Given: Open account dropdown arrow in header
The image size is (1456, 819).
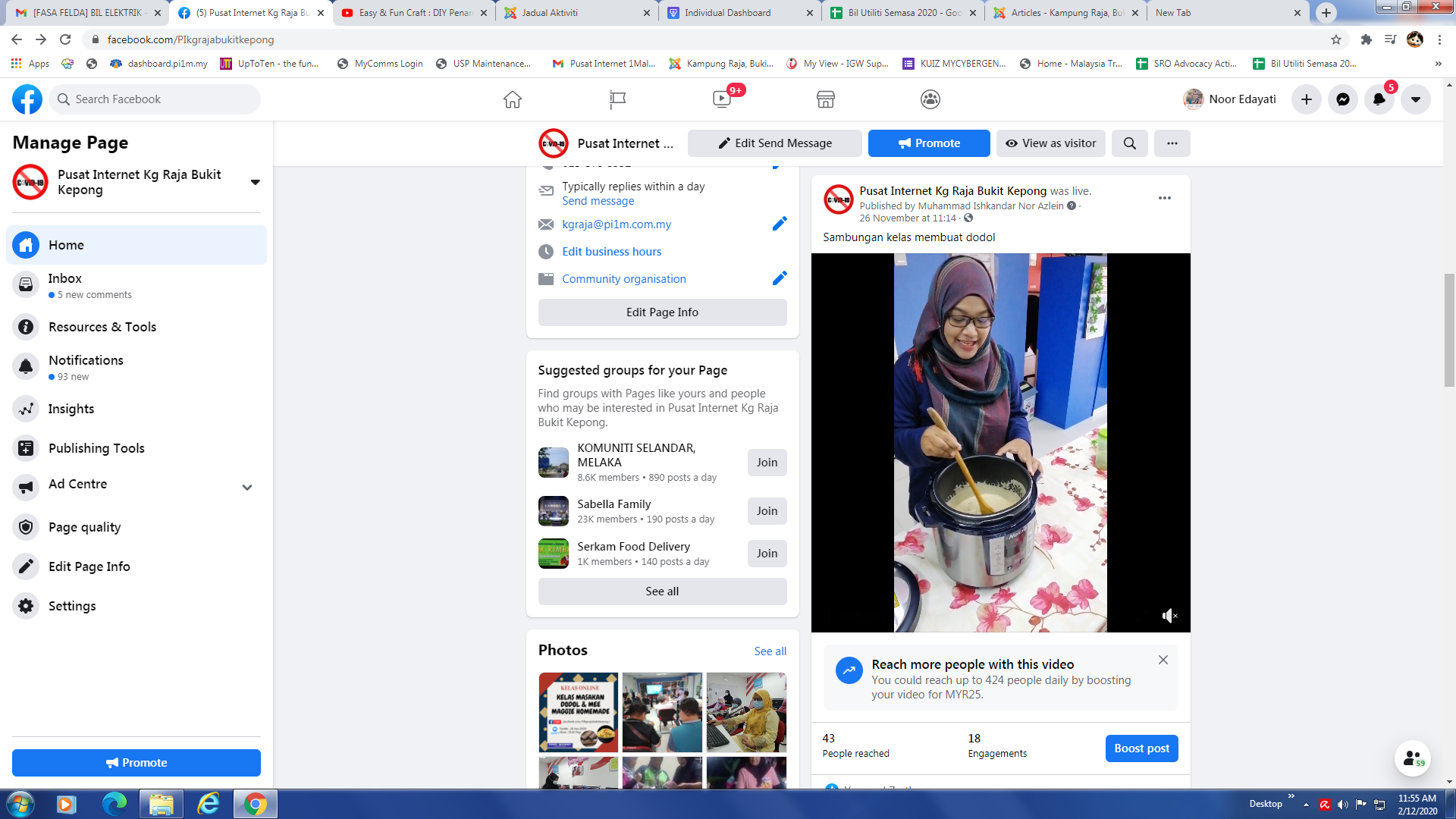Looking at the screenshot, I should (1415, 99).
